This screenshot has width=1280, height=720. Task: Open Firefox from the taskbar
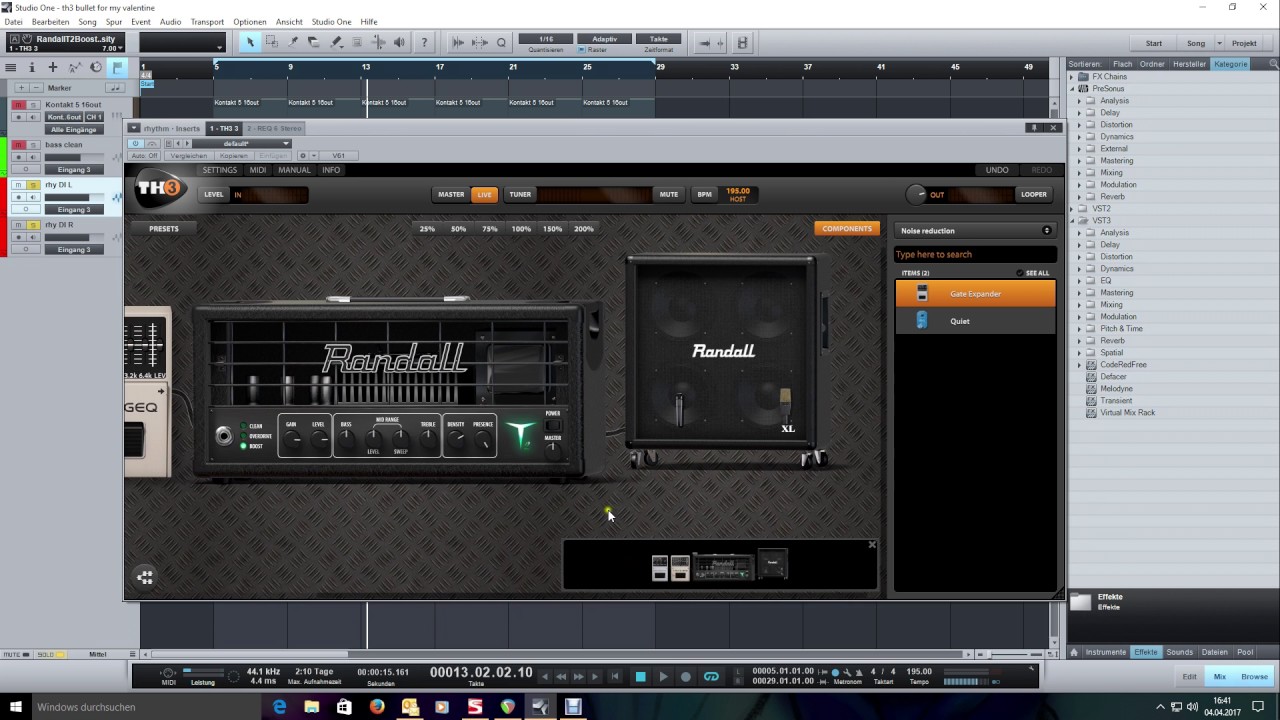pyautogui.click(x=377, y=707)
